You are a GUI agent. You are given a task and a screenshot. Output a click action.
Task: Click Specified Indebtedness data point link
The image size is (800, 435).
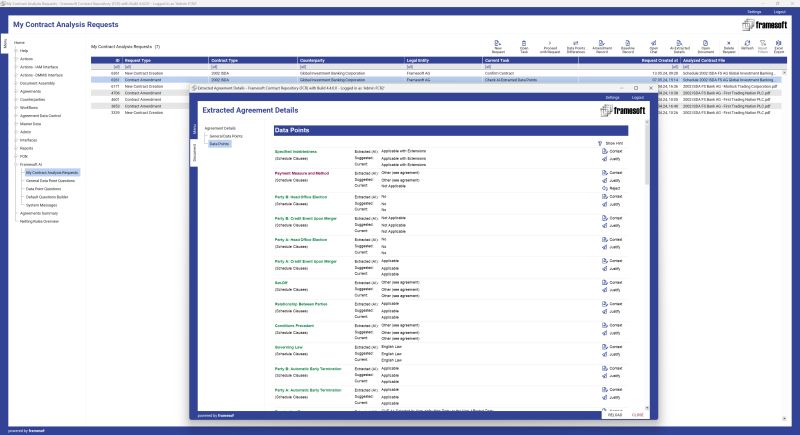[295, 152]
